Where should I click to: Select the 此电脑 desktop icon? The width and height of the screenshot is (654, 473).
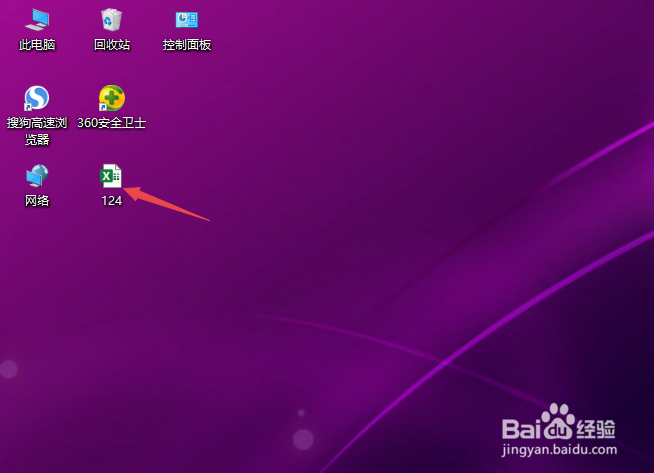click(x=37, y=20)
